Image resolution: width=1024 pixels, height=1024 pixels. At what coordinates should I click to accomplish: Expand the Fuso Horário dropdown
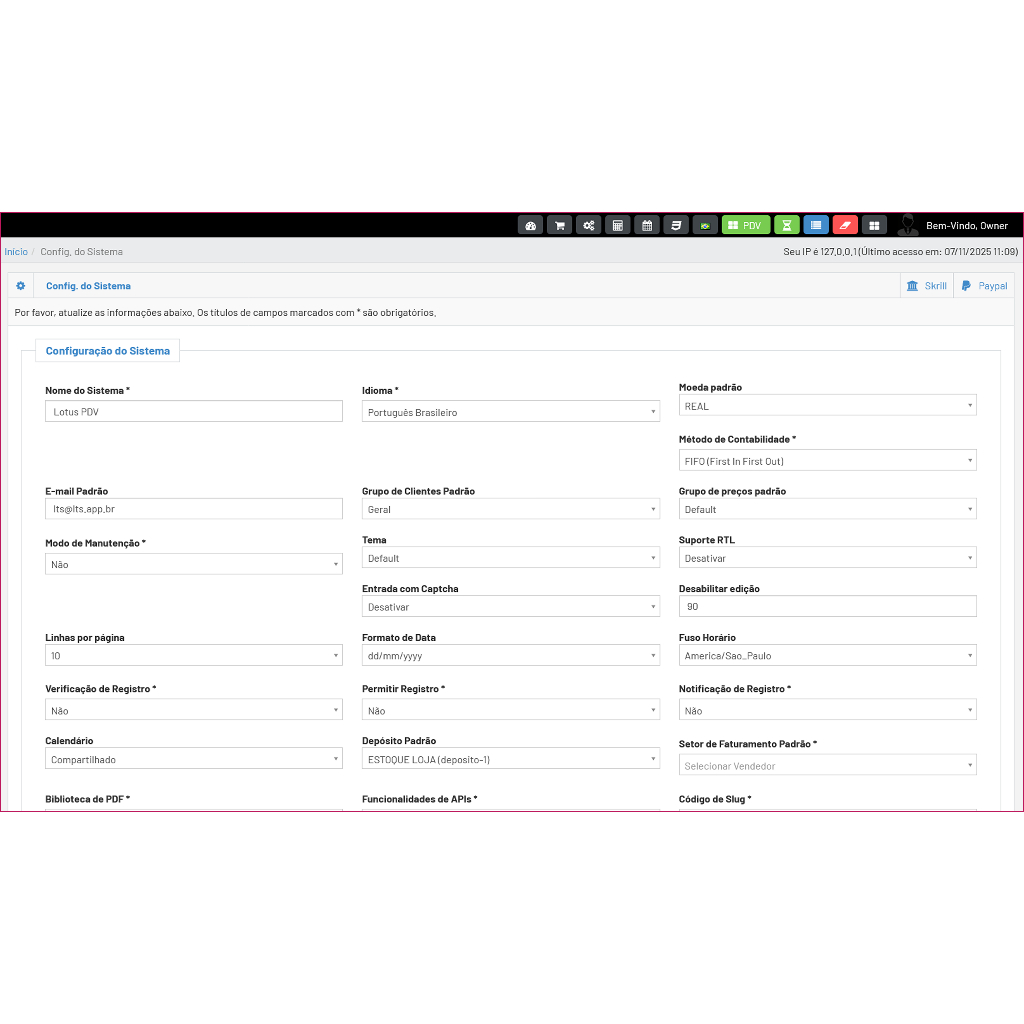tap(827, 656)
